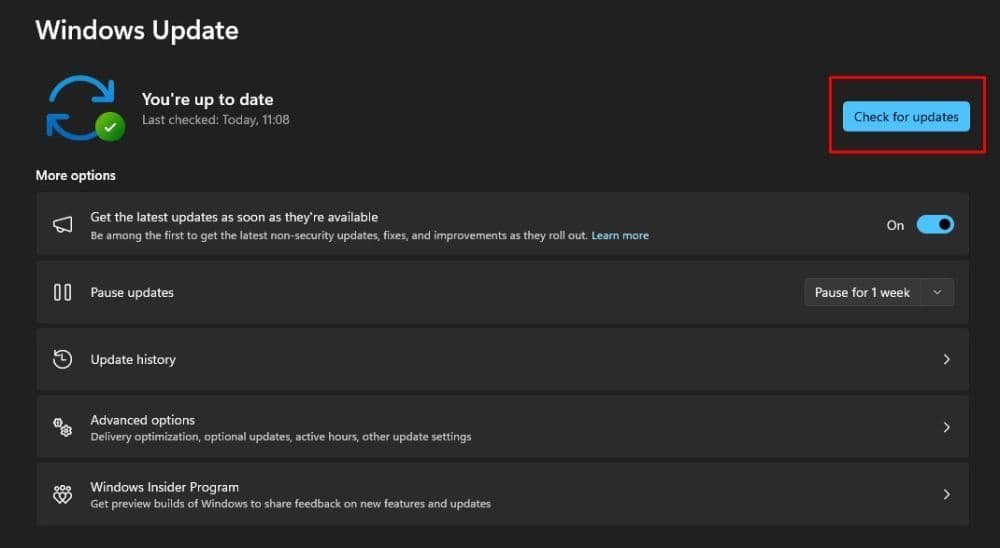Click the Check for updates button
Image resolution: width=1000 pixels, height=548 pixels.
[906, 117]
